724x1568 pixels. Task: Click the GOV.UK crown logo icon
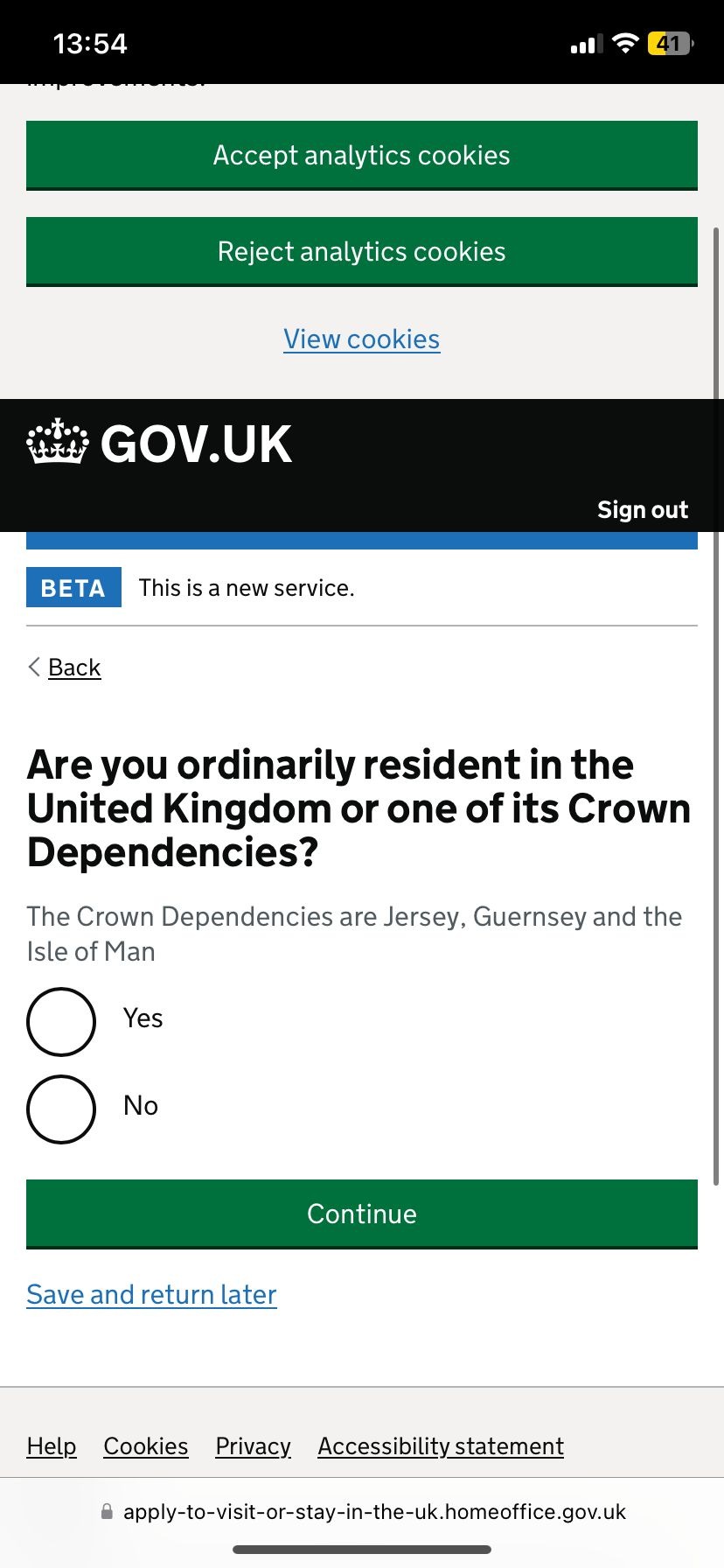click(x=58, y=442)
